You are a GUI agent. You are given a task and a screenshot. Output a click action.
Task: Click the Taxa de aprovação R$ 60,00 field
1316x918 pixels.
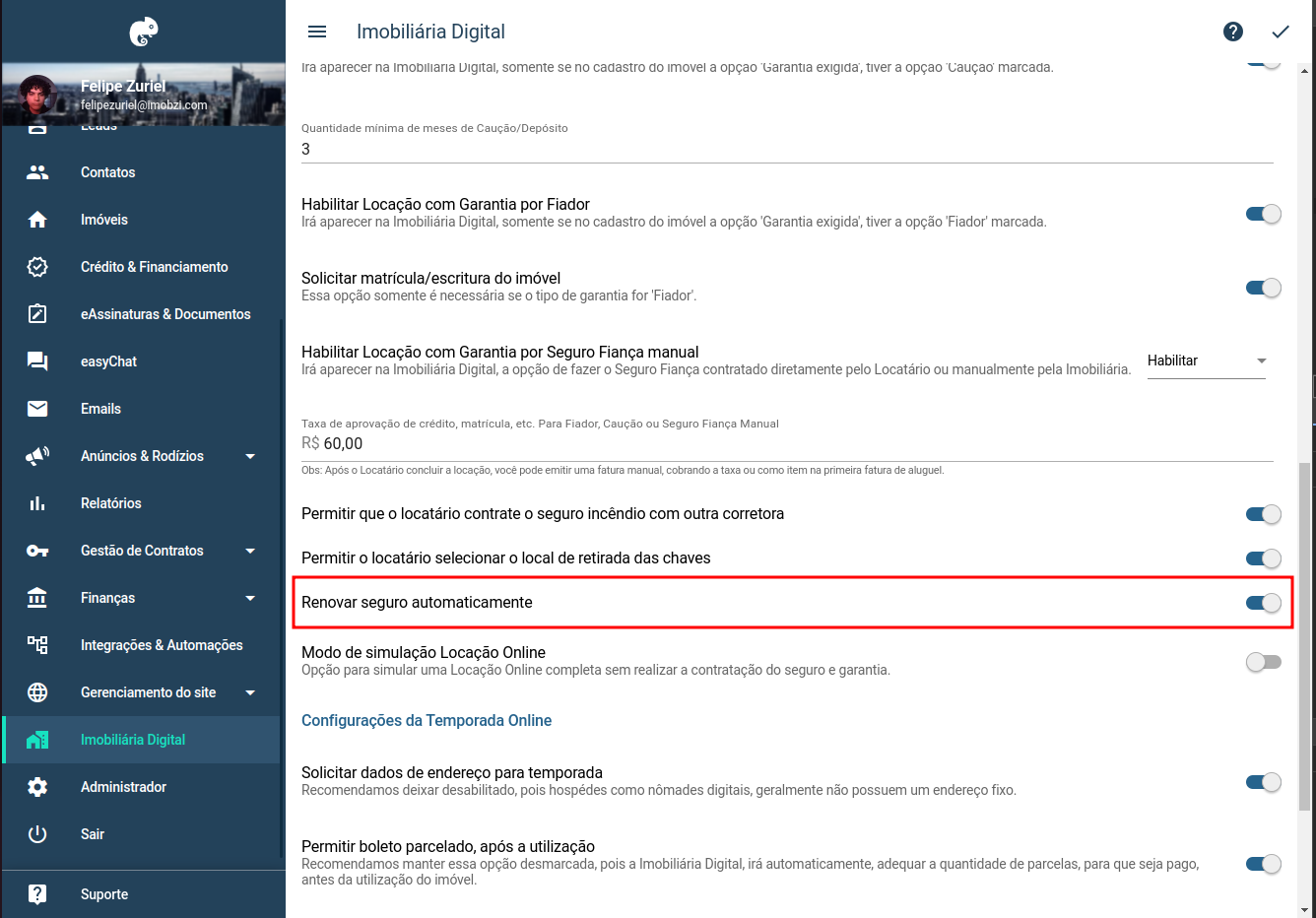[x=787, y=444]
